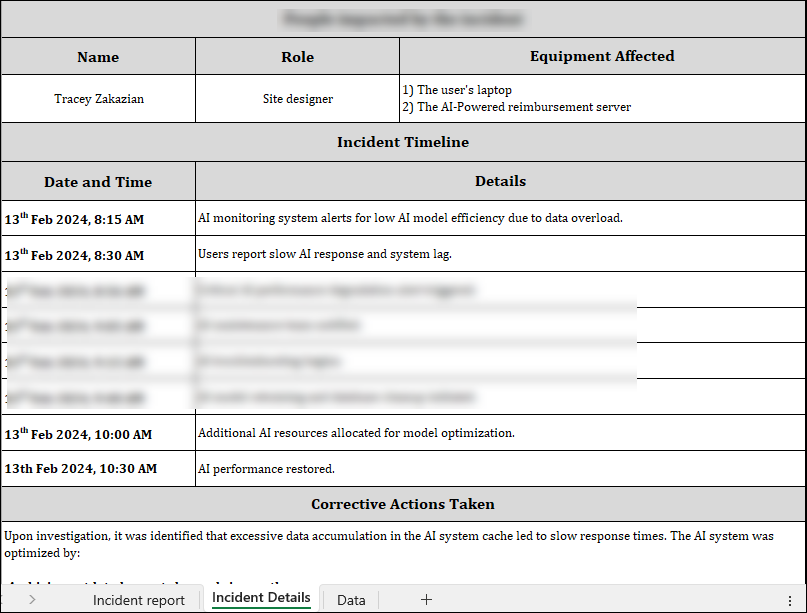Switch to the Incident report sheet tab

[139, 600]
